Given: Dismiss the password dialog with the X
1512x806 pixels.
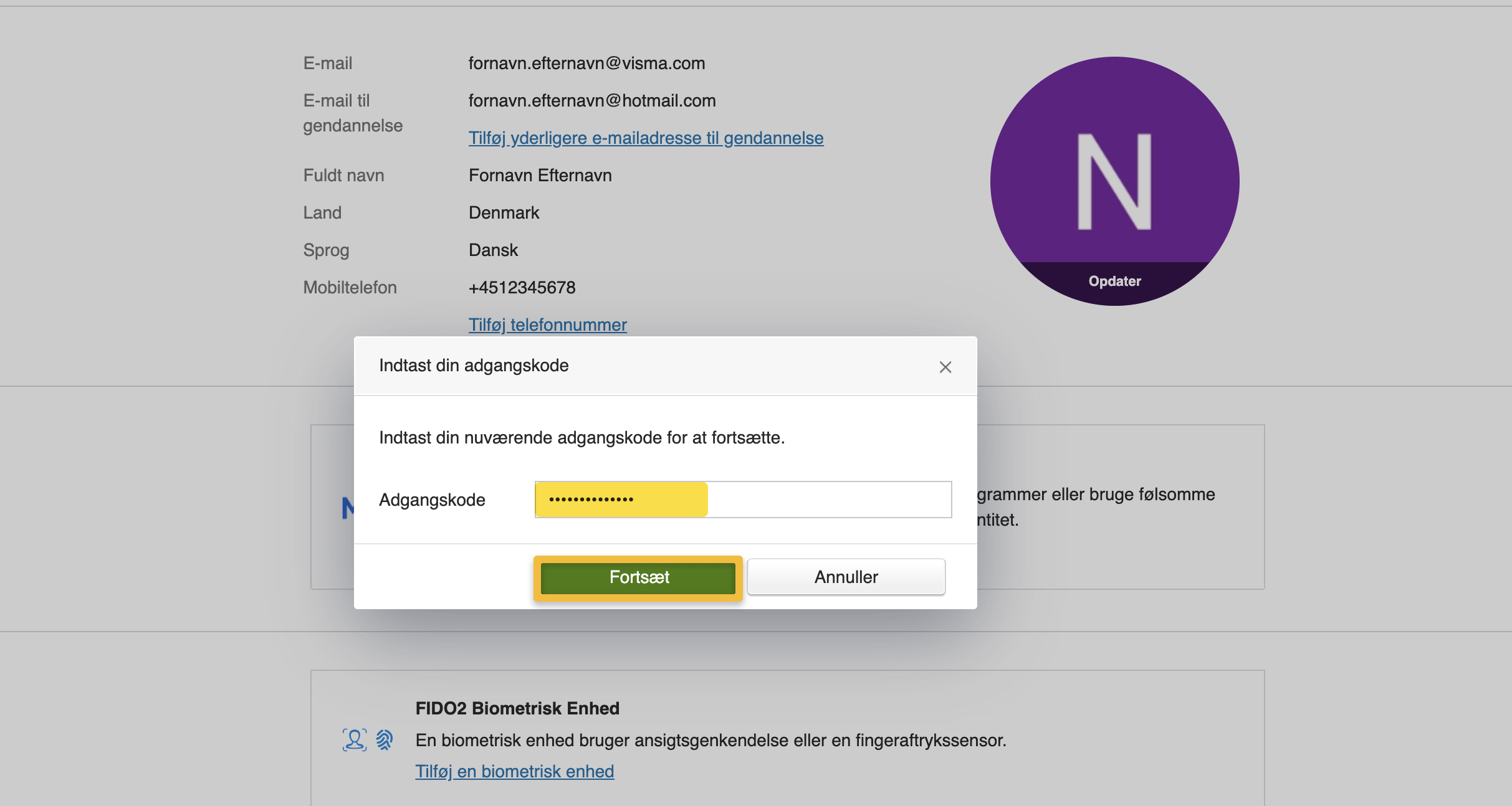Looking at the screenshot, I should click(x=945, y=367).
